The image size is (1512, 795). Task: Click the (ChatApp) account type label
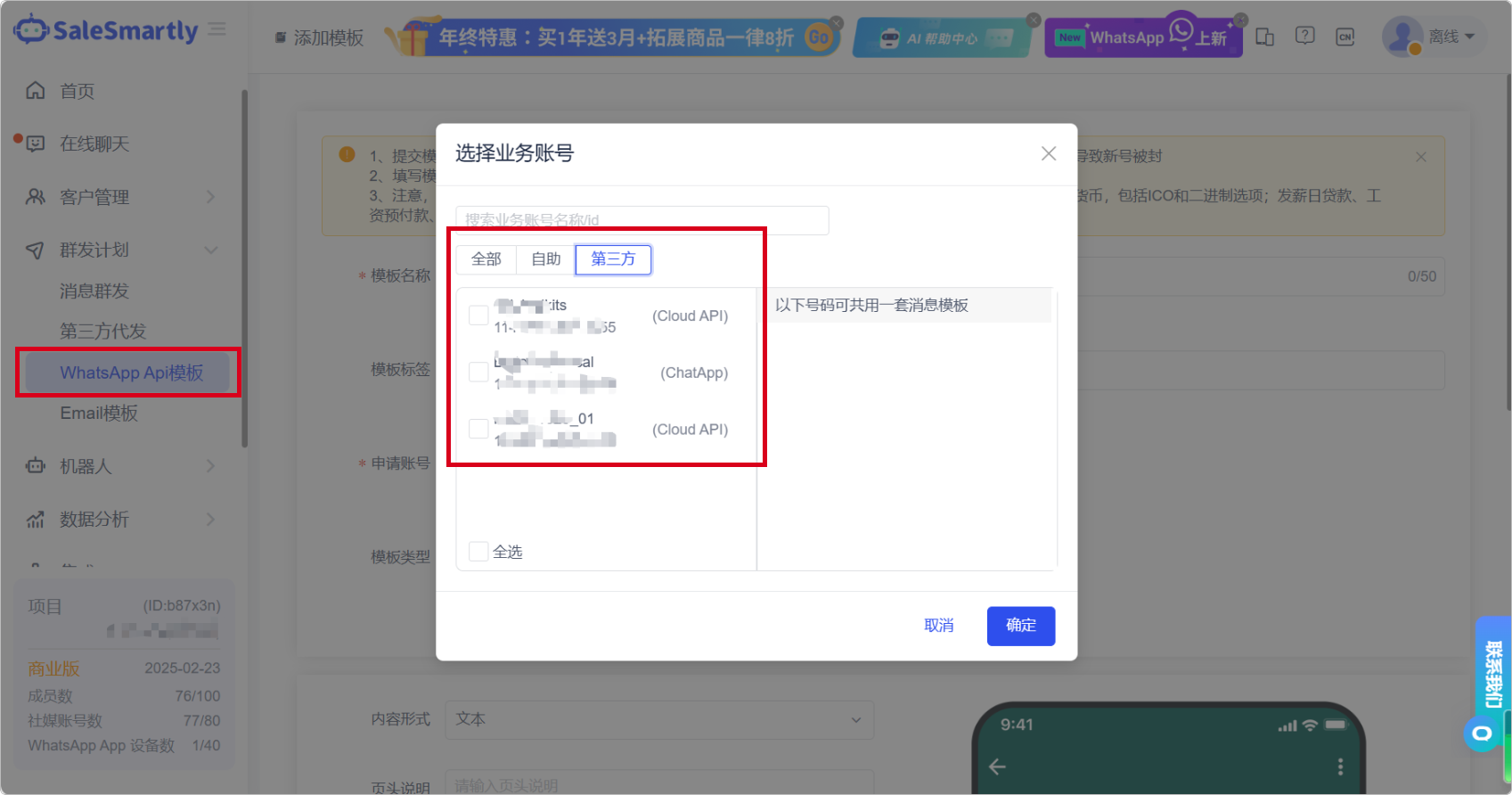tap(694, 373)
